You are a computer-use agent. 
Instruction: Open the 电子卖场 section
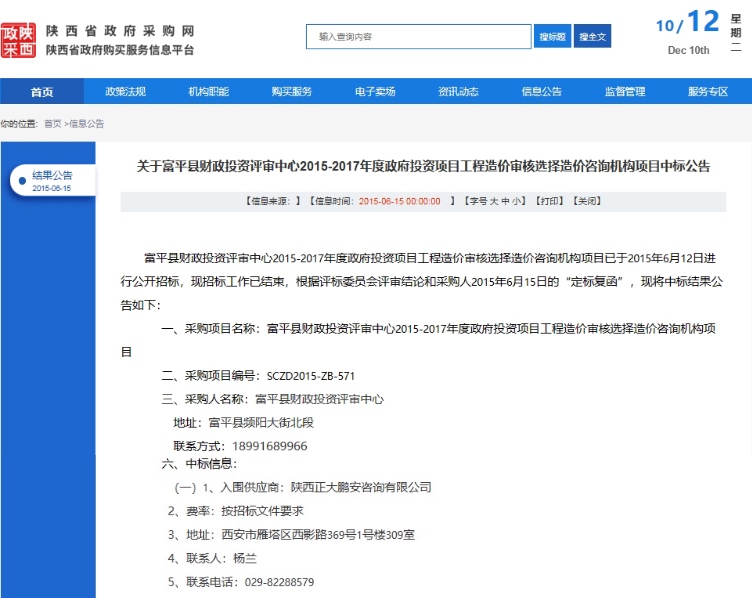click(x=374, y=92)
